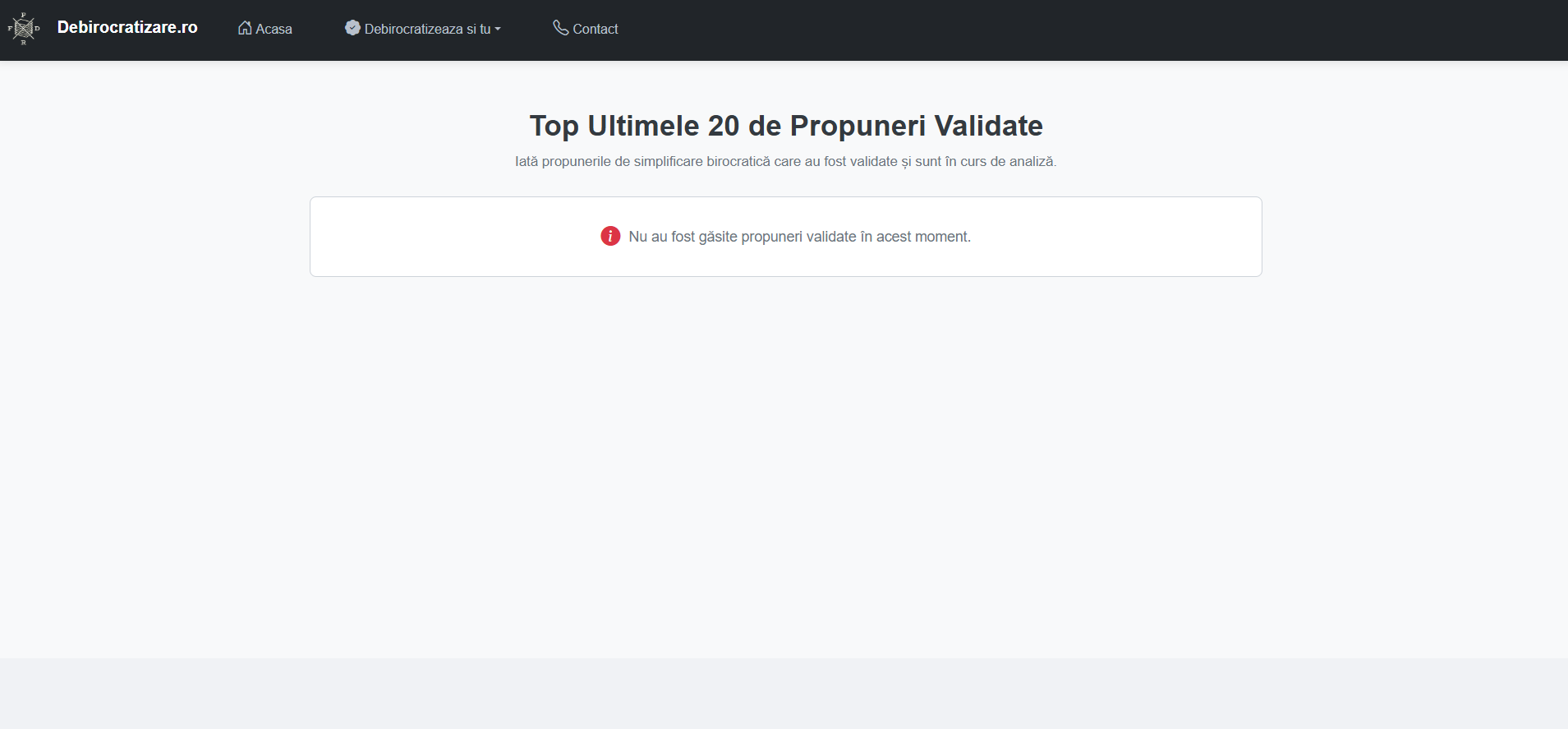Screen dimensions: 1568x729
Task: Click the house icon beside Acasa
Action: [x=245, y=28]
